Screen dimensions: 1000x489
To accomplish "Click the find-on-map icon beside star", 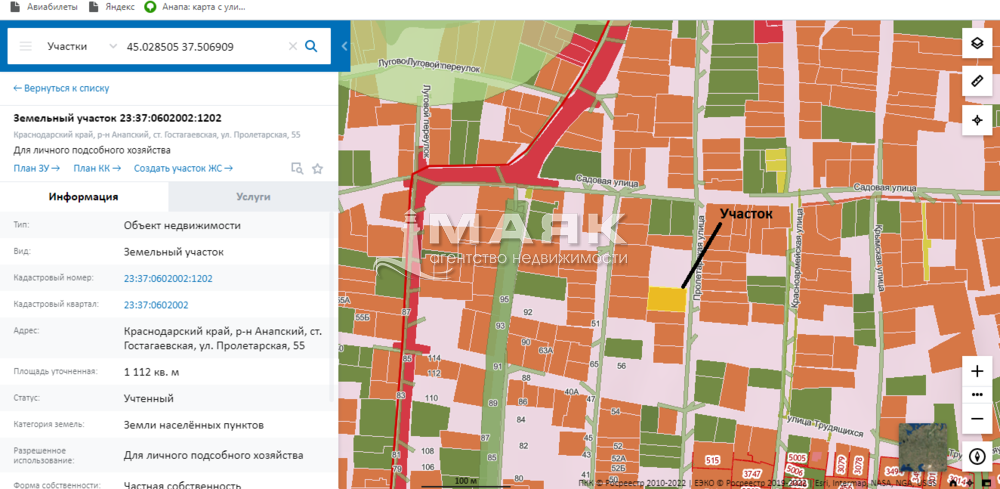I will pos(296,169).
